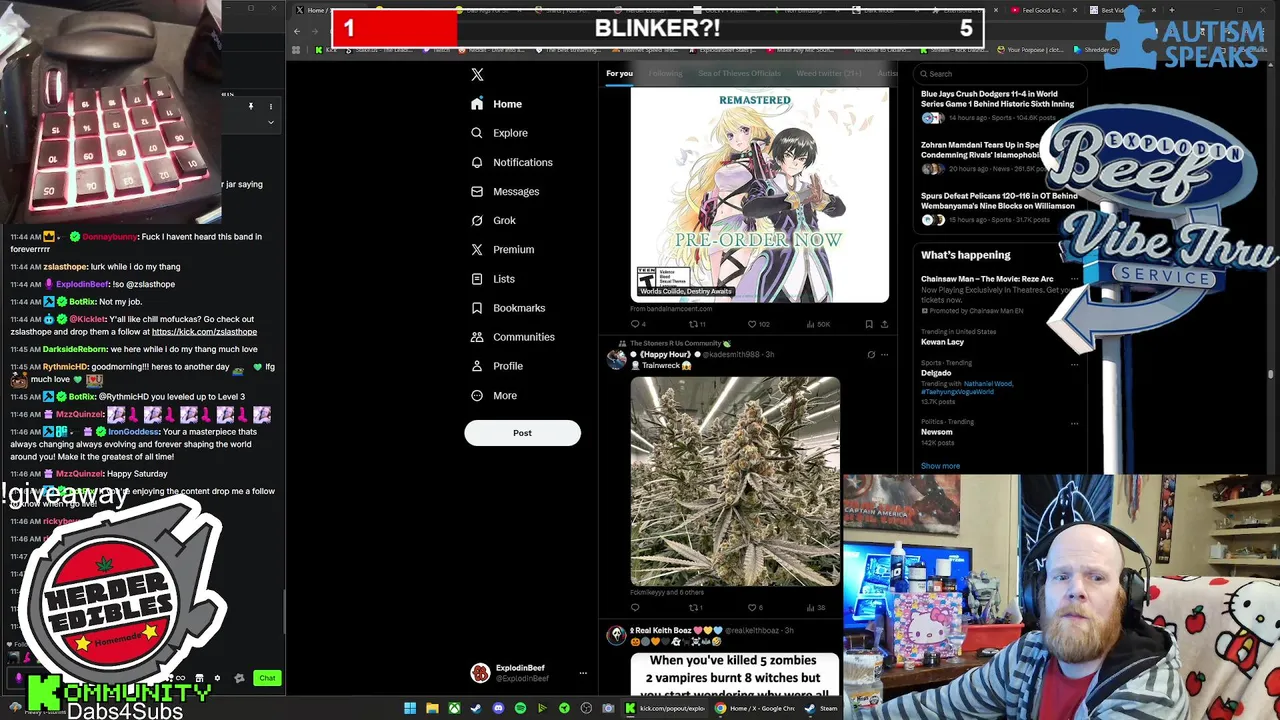Repost the Trainwreck post
1280x720 pixels.
pos(696,608)
